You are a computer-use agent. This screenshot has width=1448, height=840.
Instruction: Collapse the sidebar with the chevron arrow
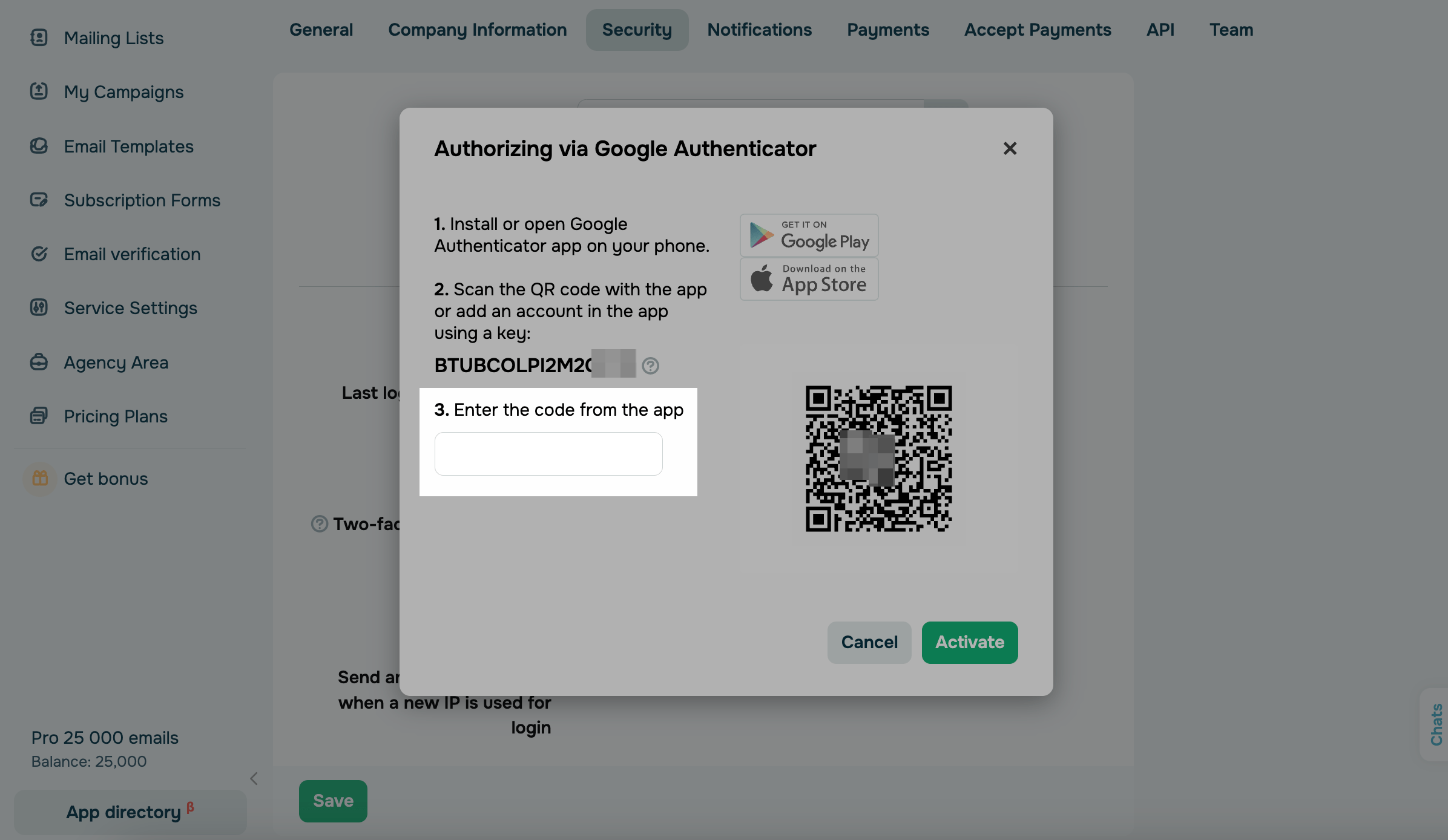pos(254,778)
